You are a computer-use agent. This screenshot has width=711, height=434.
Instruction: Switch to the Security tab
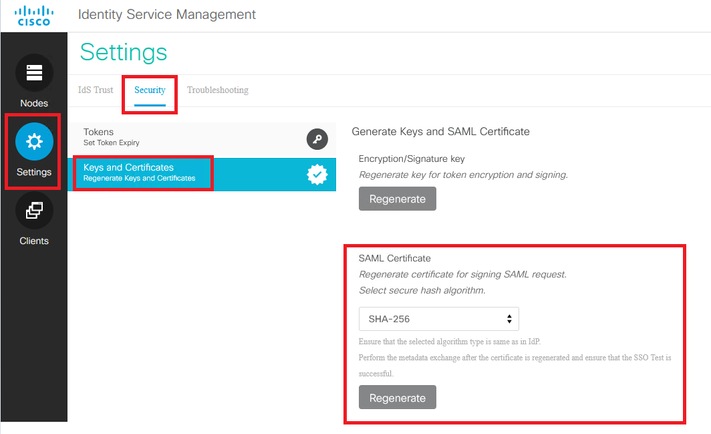pyautogui.click(x=150, y=90)
